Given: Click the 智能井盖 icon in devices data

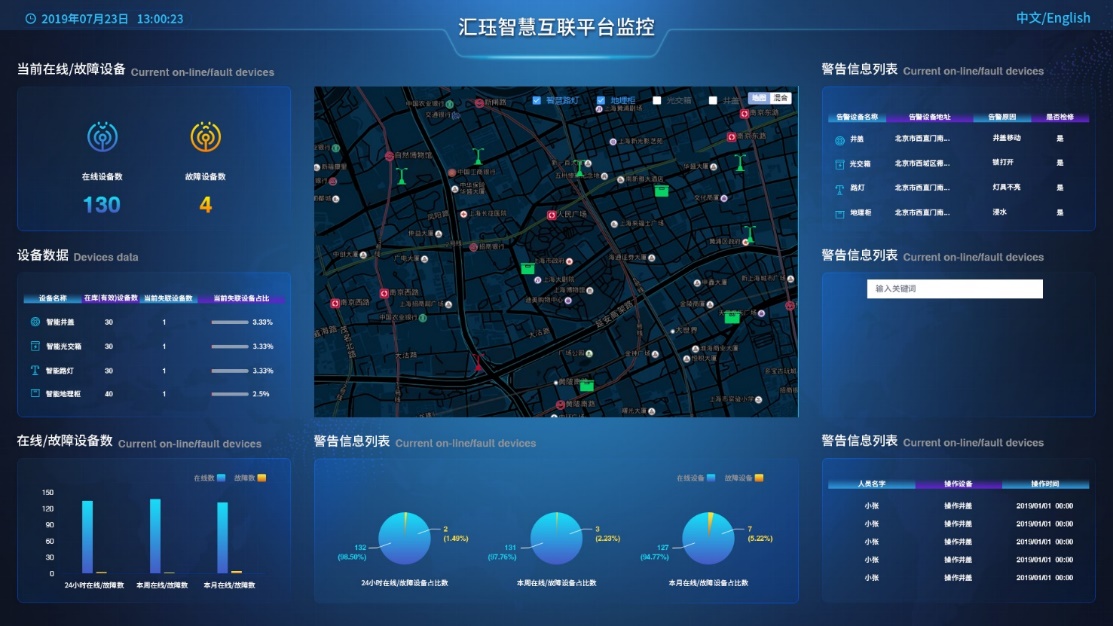Looking at the screenshot, I should click(x=35, y=322).
